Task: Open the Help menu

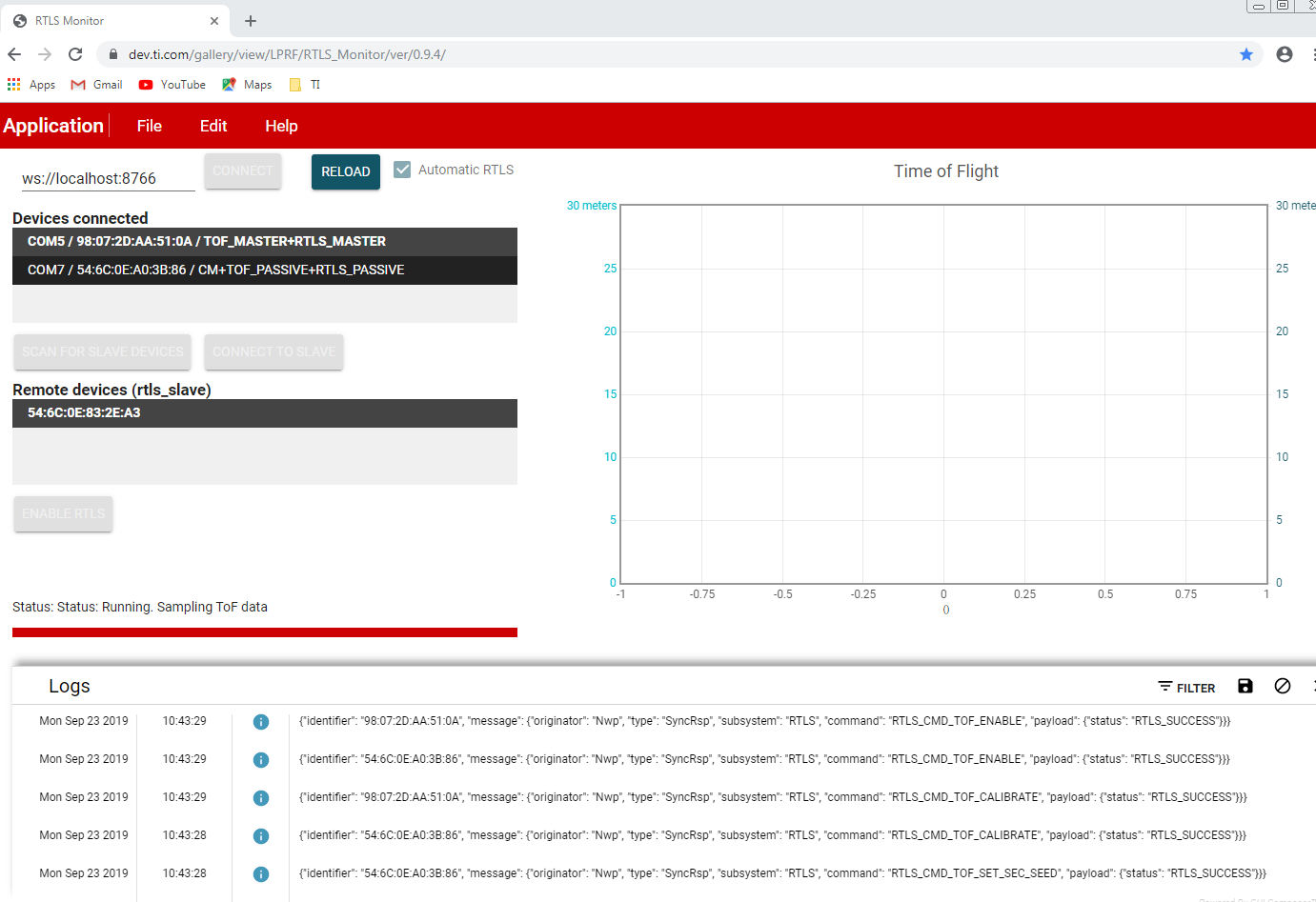Action: [x=281, y=125]
